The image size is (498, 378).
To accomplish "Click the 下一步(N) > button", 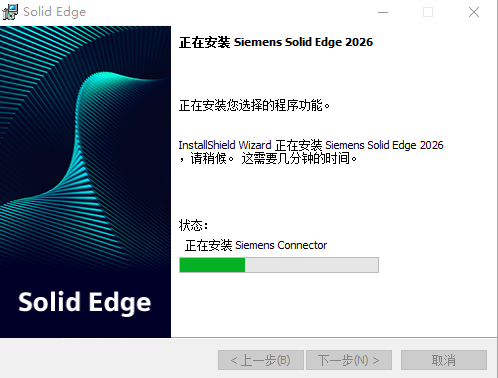I will [x=349, y=360].
